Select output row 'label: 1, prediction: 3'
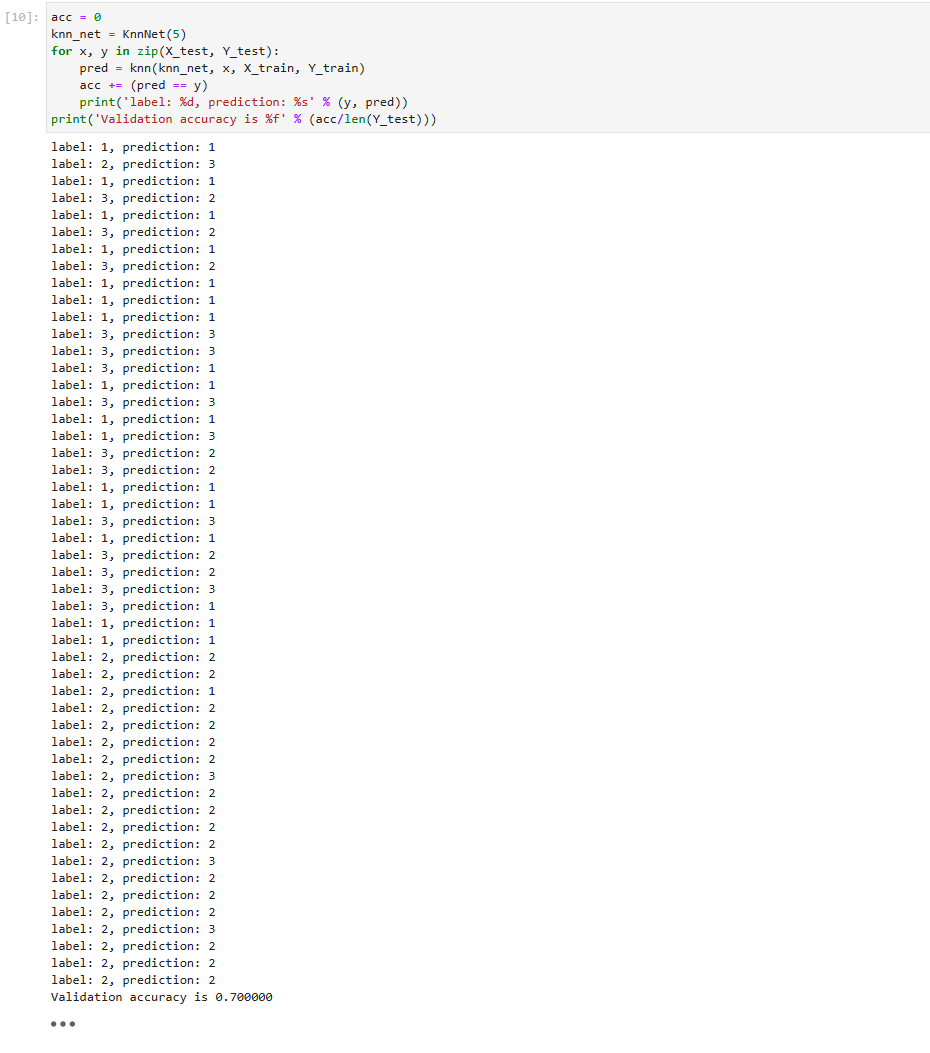 tap(133, 437)
